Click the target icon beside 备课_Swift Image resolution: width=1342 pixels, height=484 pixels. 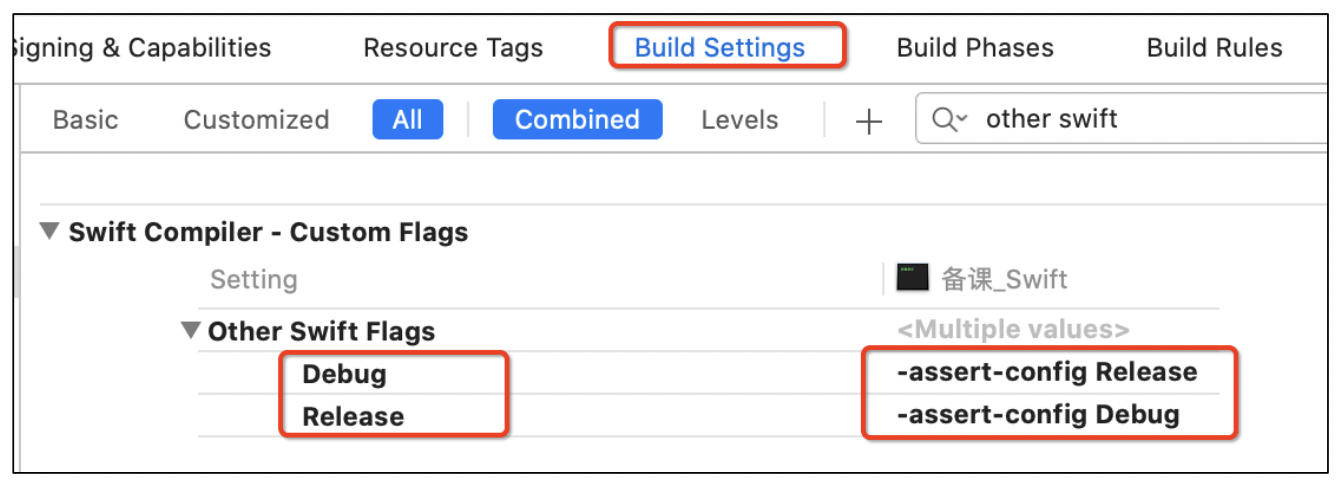click(912, 277)
